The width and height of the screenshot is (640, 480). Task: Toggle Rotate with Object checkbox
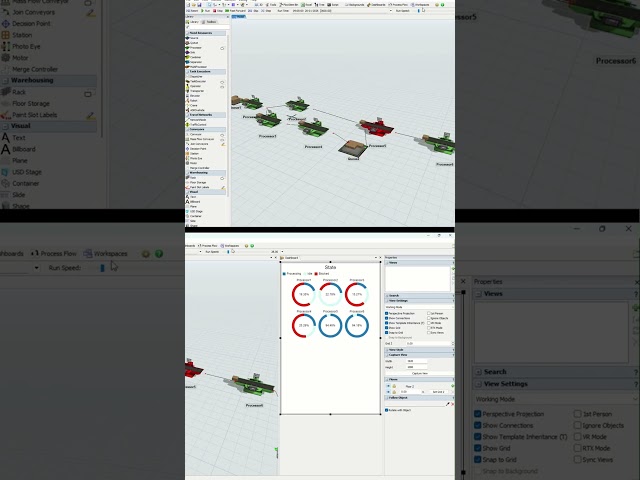tap(387, 410)
